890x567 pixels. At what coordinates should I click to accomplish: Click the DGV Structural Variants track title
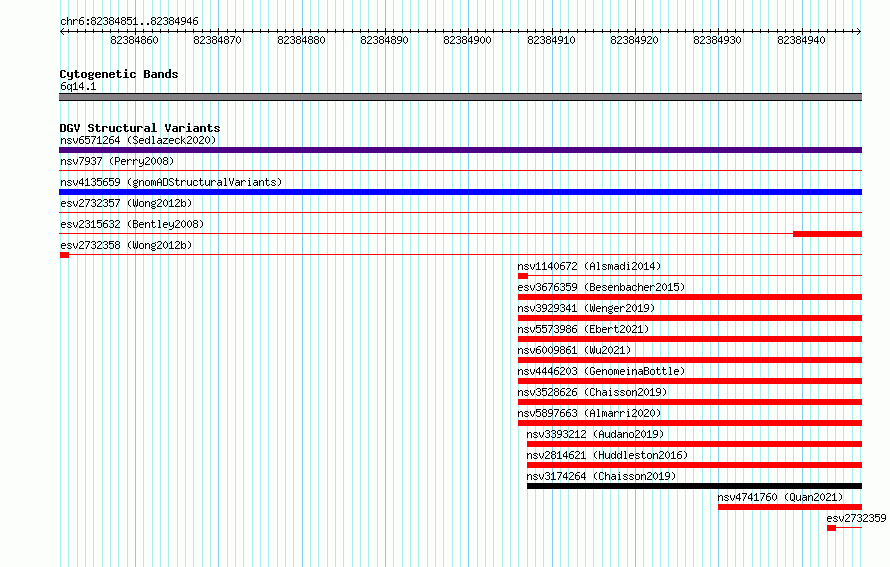point(140,128)
